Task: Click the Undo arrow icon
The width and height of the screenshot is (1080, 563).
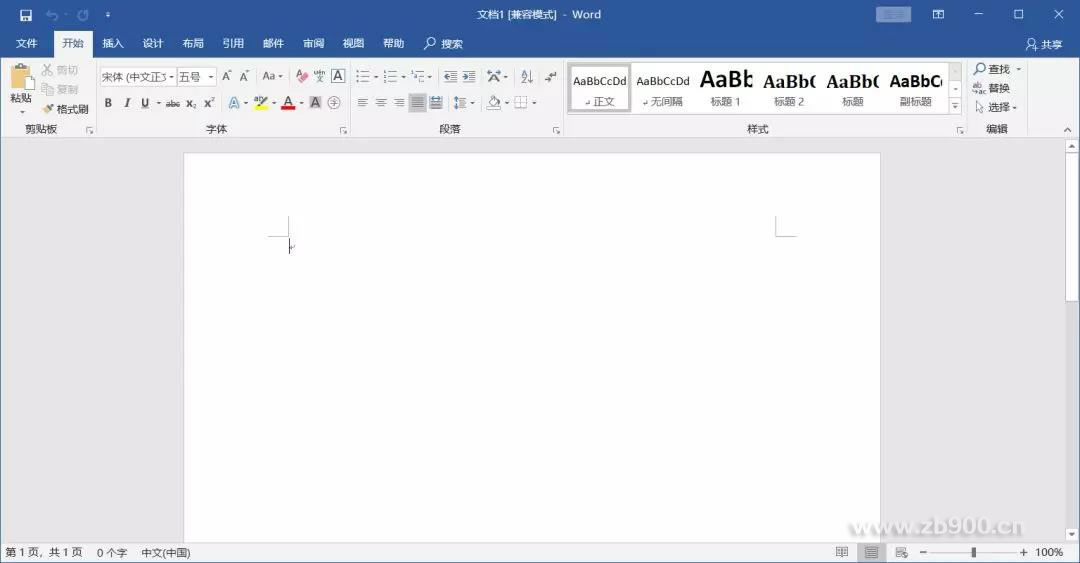Action: [52, 14]
